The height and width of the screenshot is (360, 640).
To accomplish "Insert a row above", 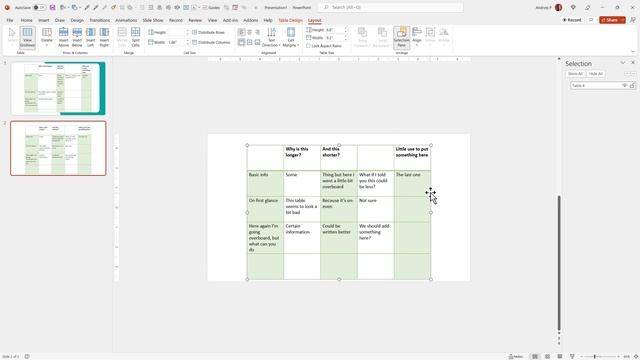I will pos(64,37).
